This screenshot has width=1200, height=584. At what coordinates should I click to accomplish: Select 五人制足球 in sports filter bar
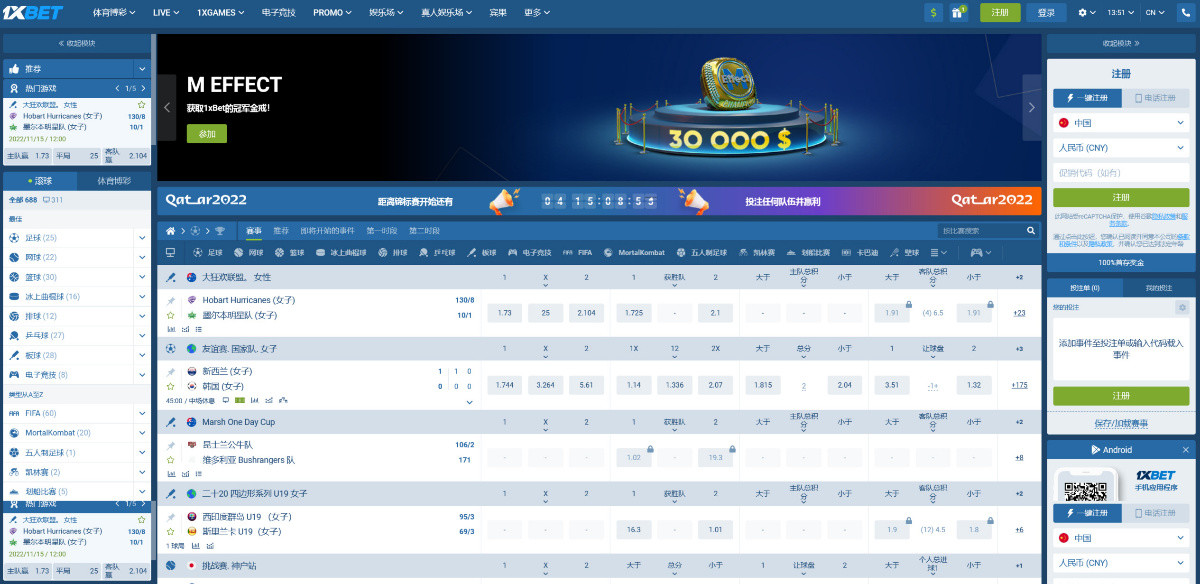(x=702, y=253)
